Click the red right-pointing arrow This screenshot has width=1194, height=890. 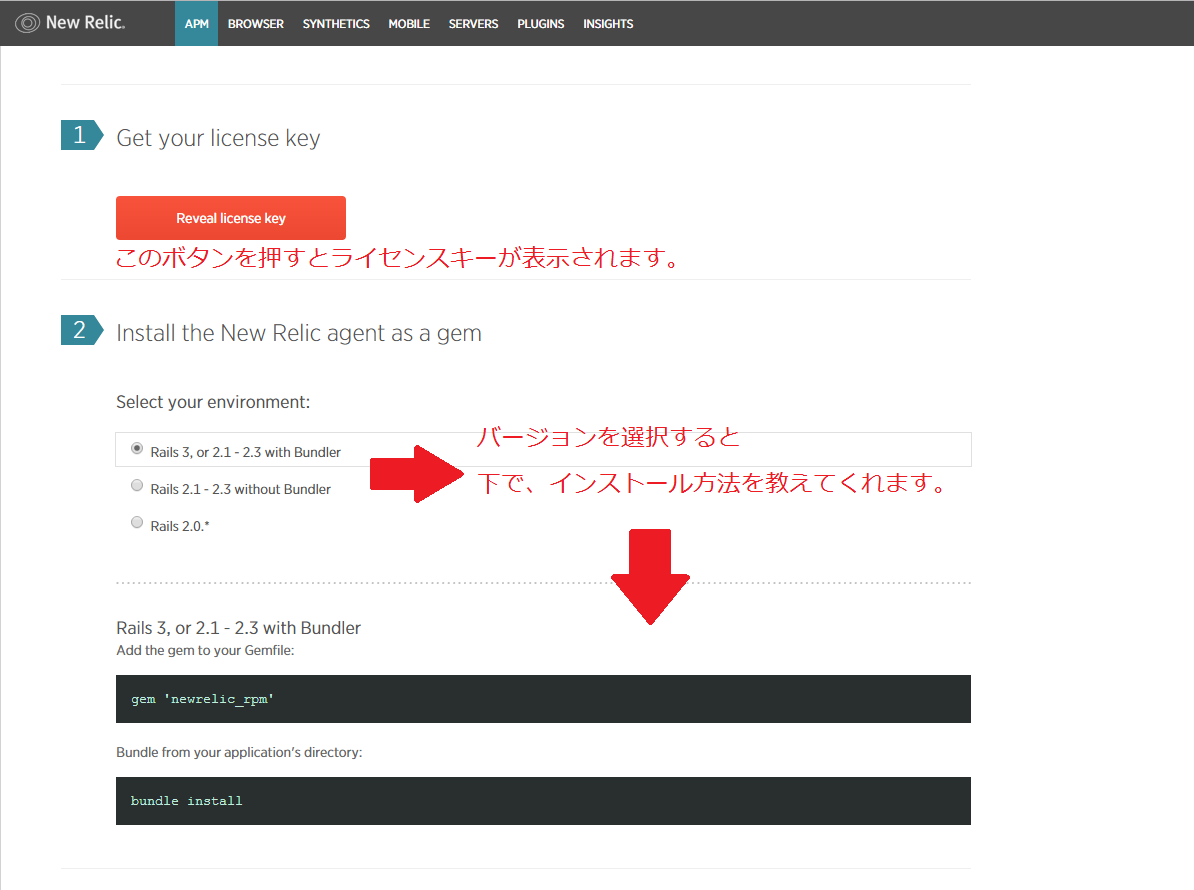coord(412,474)
